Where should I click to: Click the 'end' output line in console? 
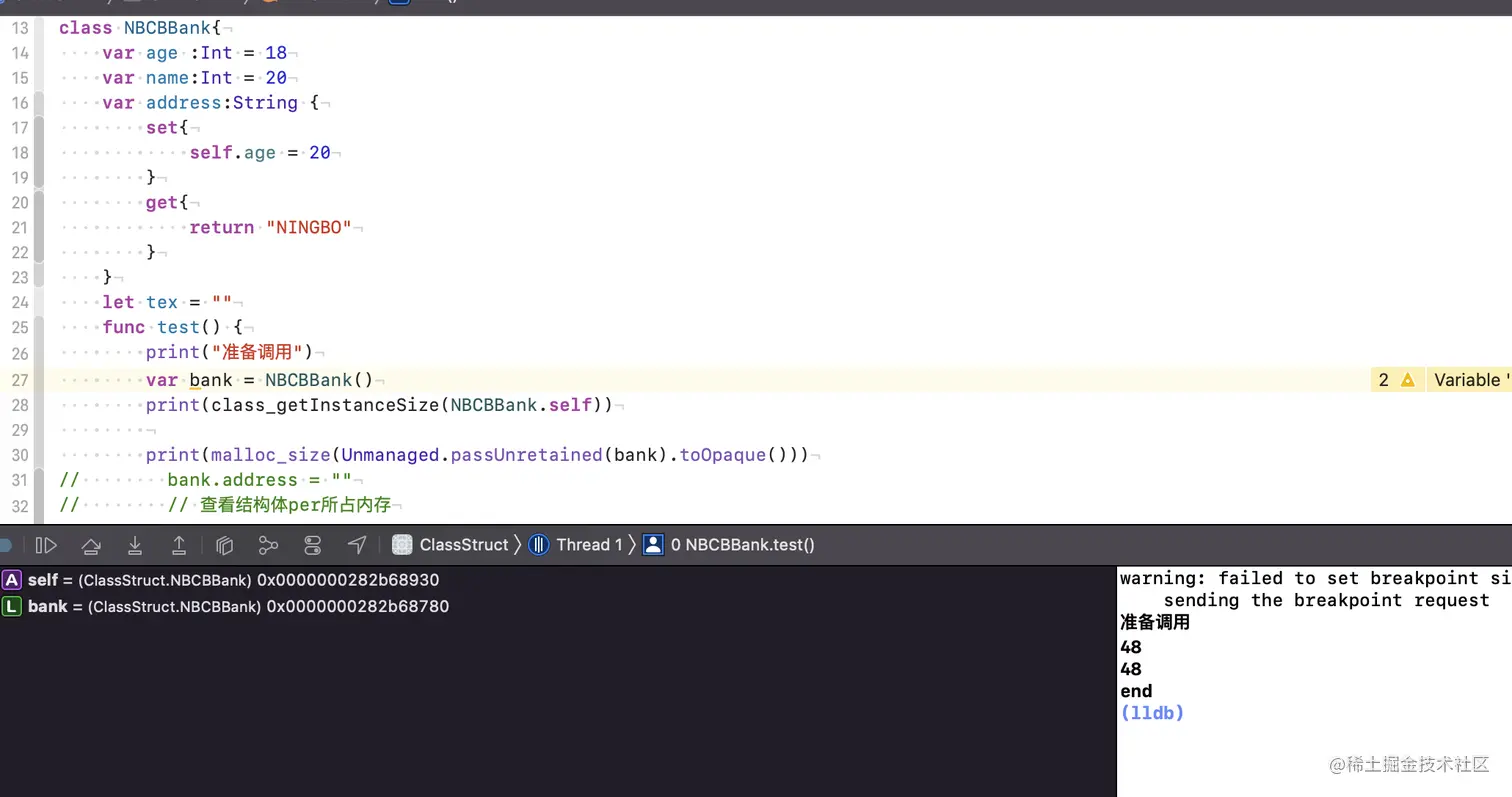1136,691
